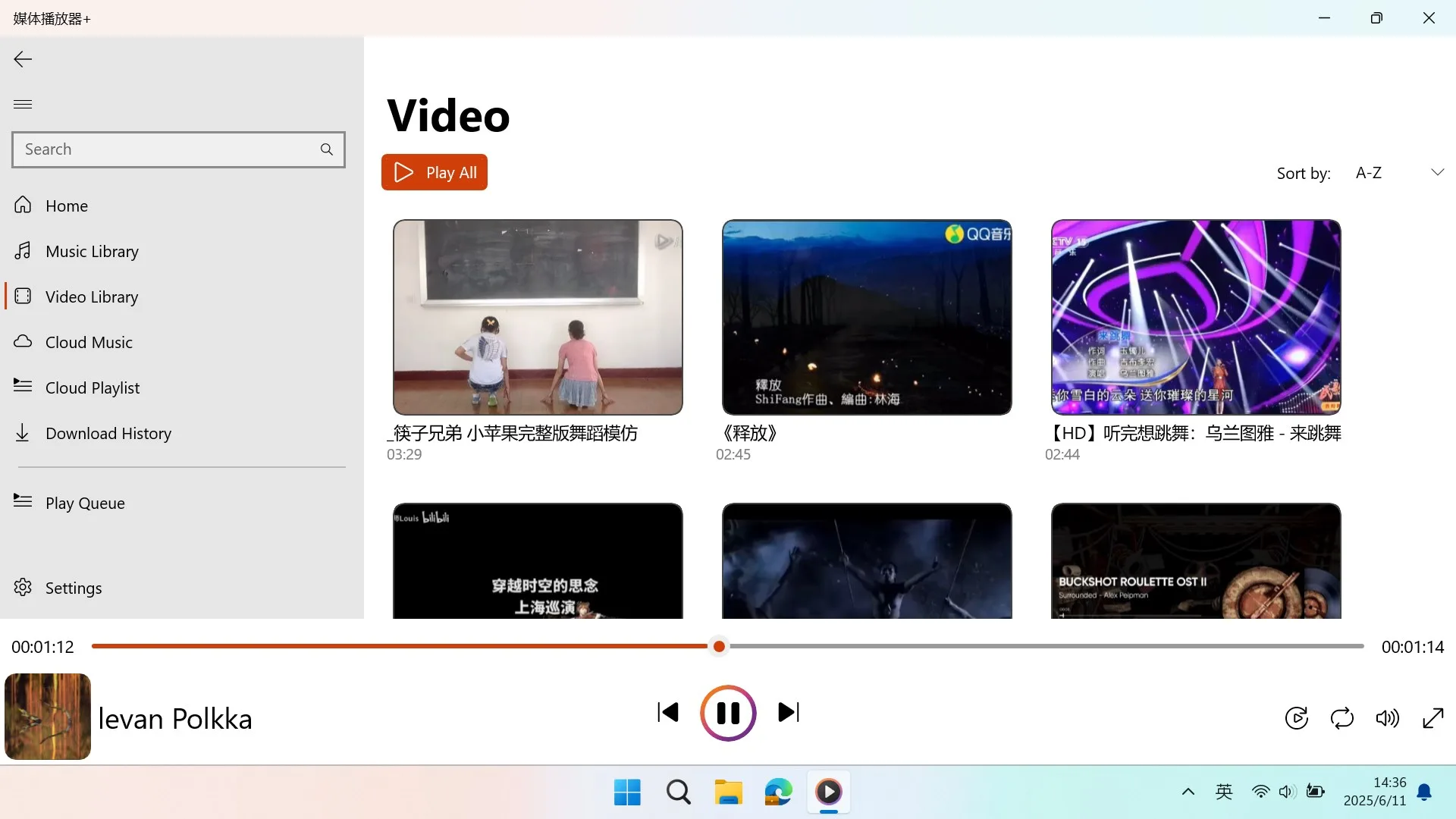Open Microsoft Edge from taskbar

pyautogui.click(x=778, y=792)
